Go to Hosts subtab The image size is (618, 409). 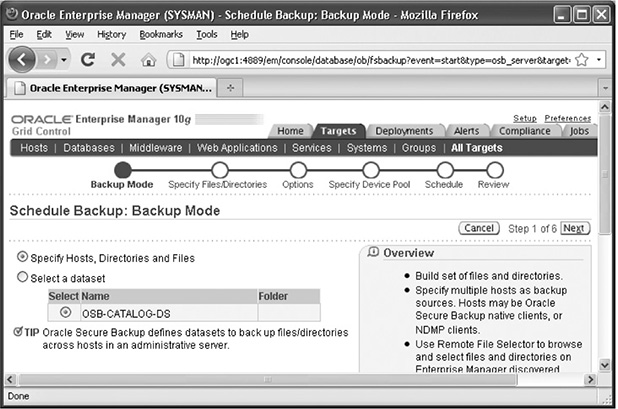[34, 148]
